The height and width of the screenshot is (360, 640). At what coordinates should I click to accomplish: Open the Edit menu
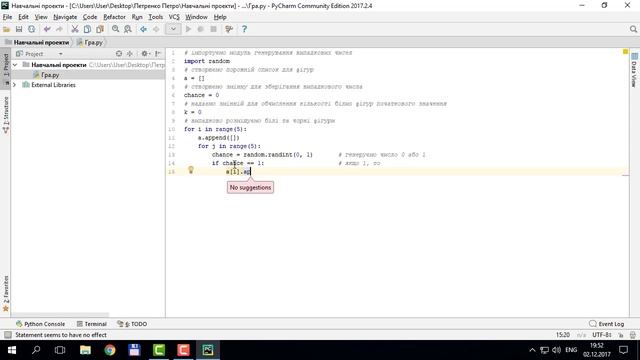point(23,17)
